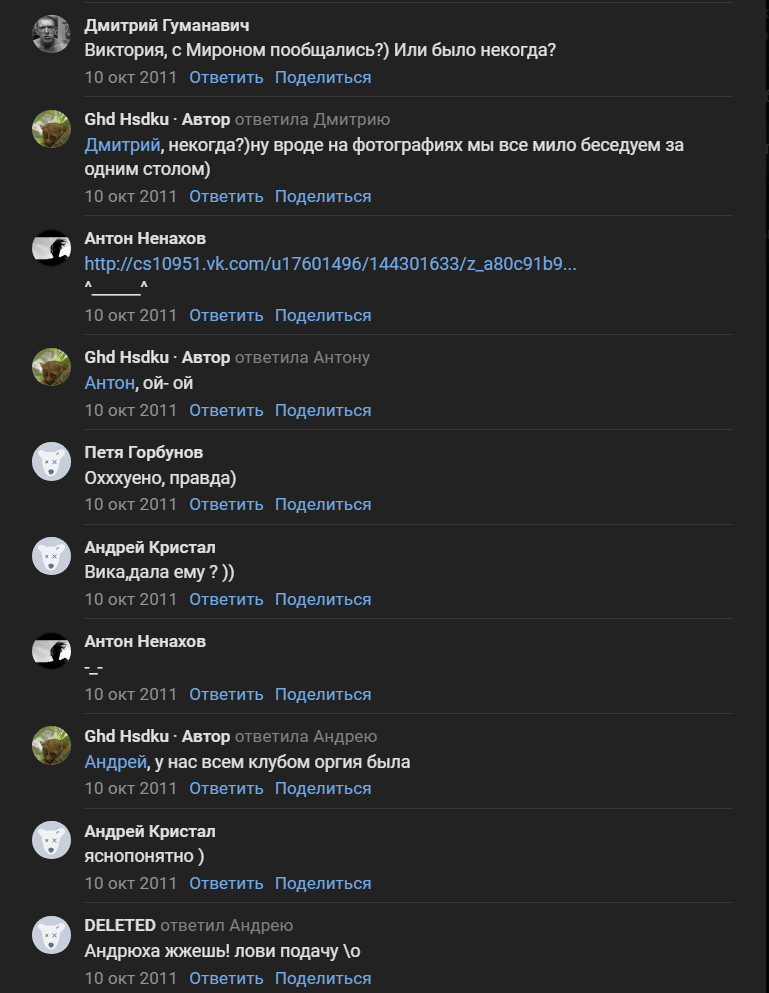The width and height of the screenshot is (769, 993).
Task: Open Петя Горбунов's default dog avatar
Action: coord(51,462)
